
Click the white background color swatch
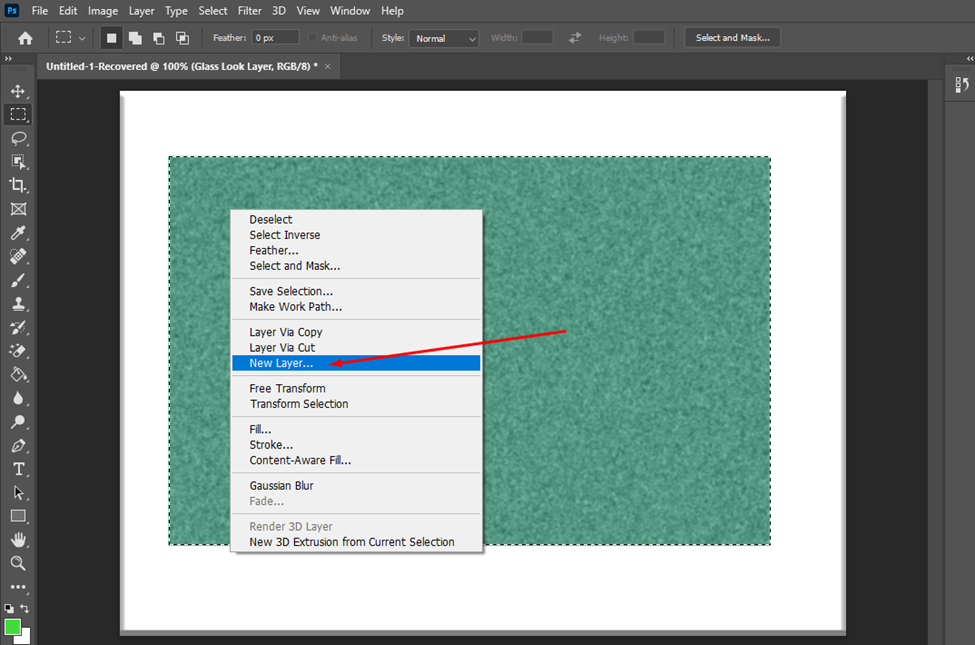tap(25, 639)
